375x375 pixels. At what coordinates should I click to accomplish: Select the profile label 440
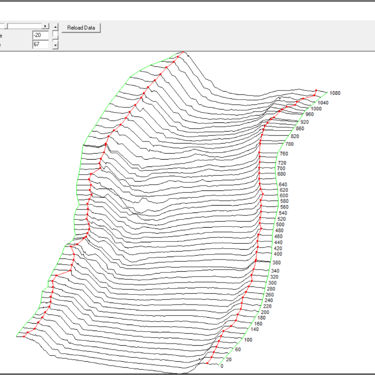[278, 243]
